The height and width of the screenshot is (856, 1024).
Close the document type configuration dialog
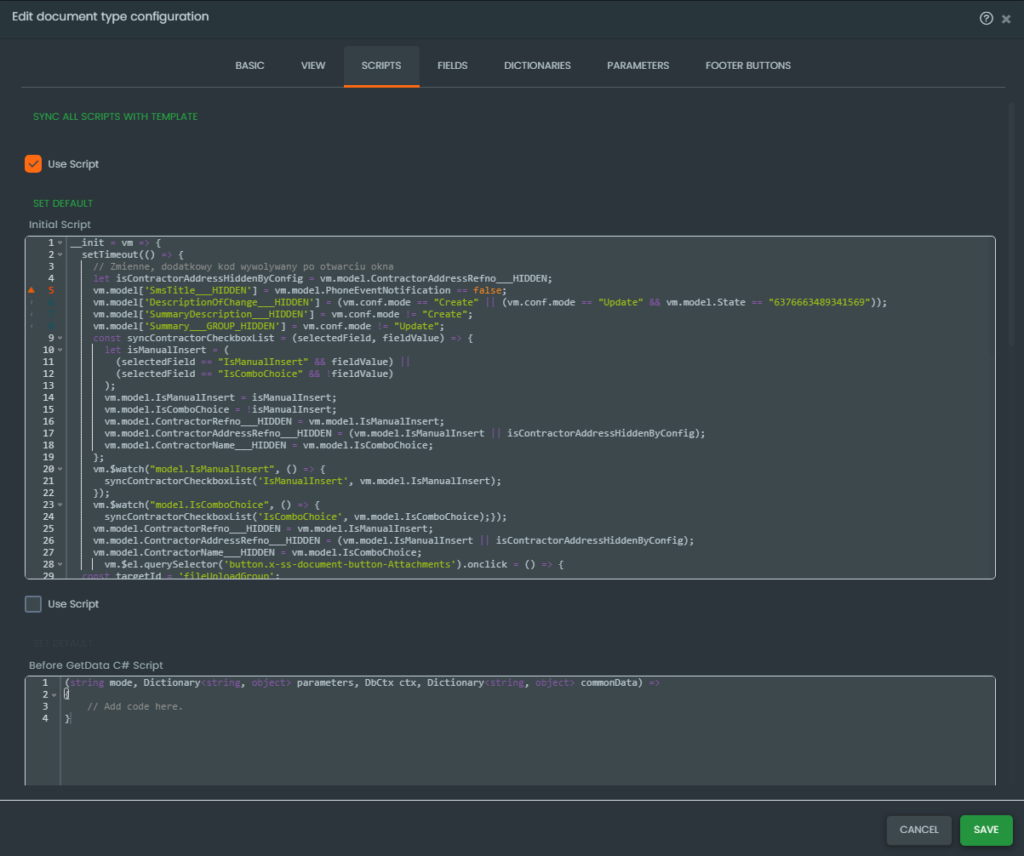(1006, 18)
